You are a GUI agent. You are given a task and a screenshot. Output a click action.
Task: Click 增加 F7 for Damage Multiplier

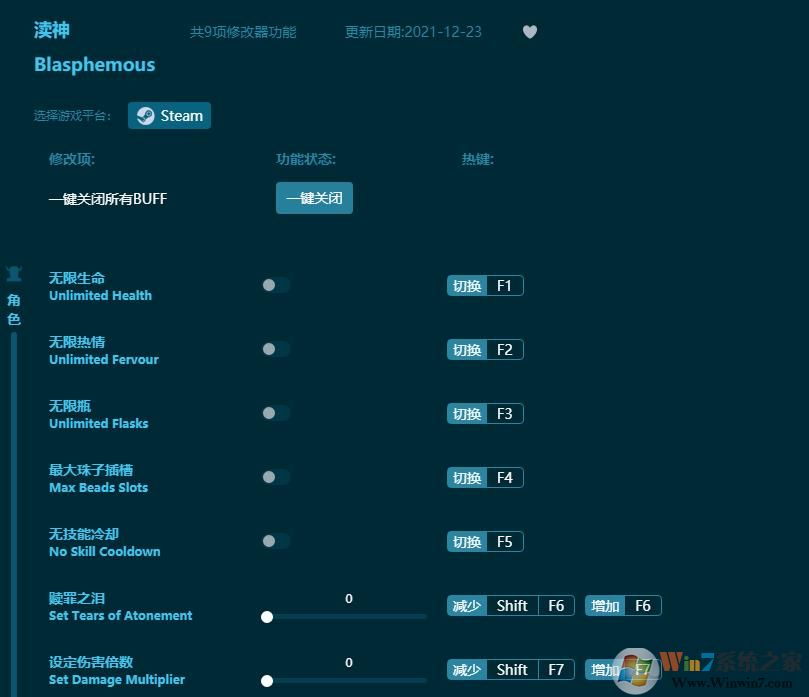622,669
